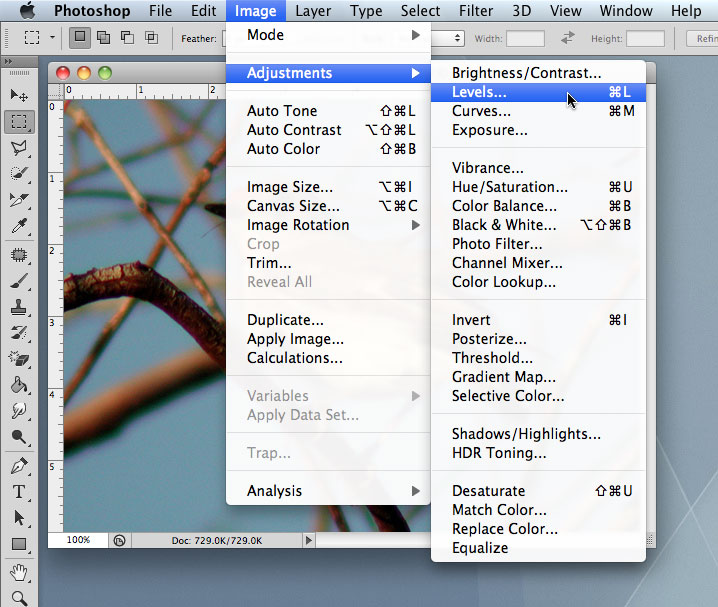The height and width of the screenshot is (607, 718).
Task: Choose Auto Tone command
Action: point(328,111)
